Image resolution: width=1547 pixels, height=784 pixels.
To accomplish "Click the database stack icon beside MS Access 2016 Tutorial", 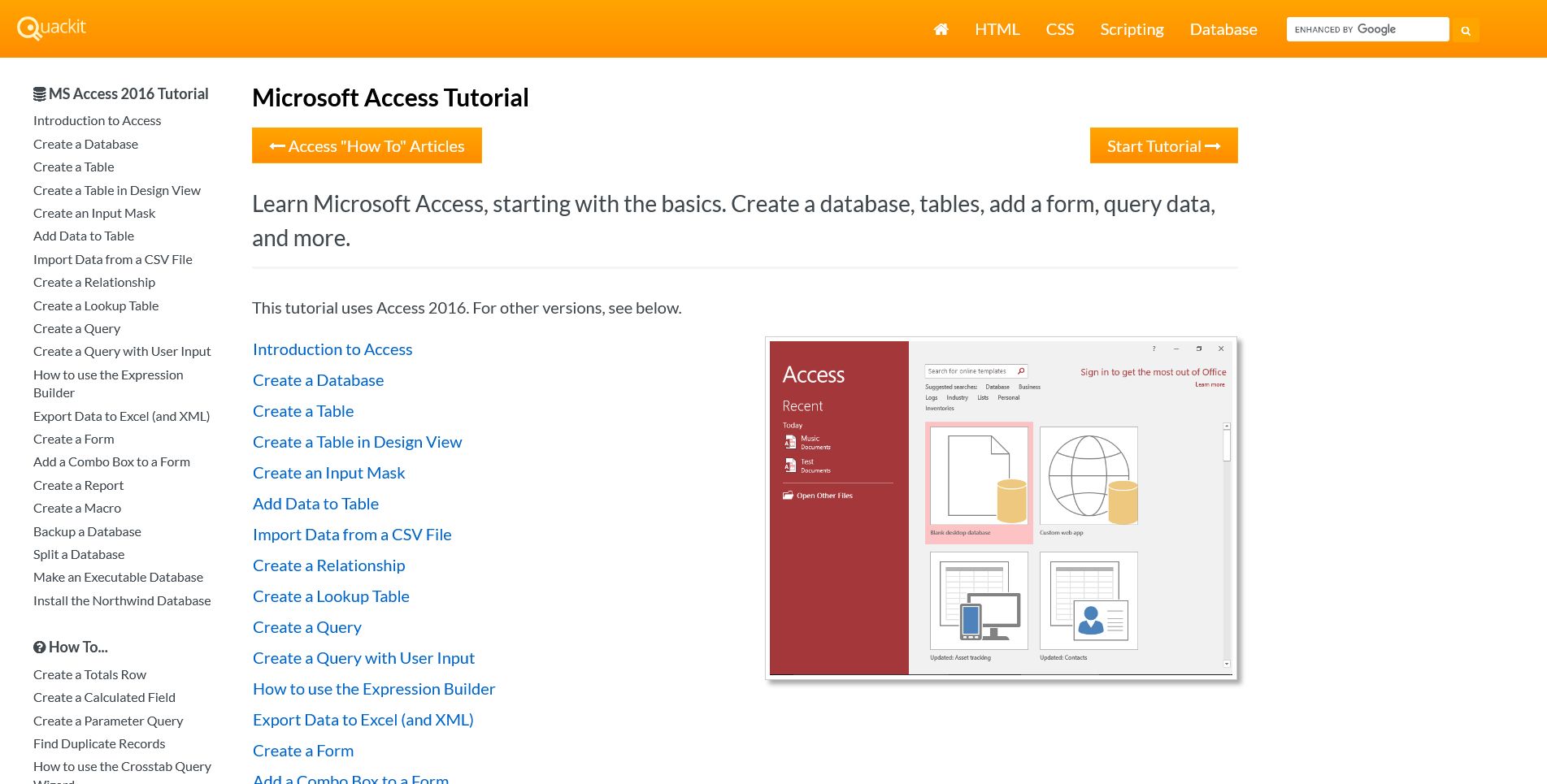I will pyautogui.click(x=39, y=94).
